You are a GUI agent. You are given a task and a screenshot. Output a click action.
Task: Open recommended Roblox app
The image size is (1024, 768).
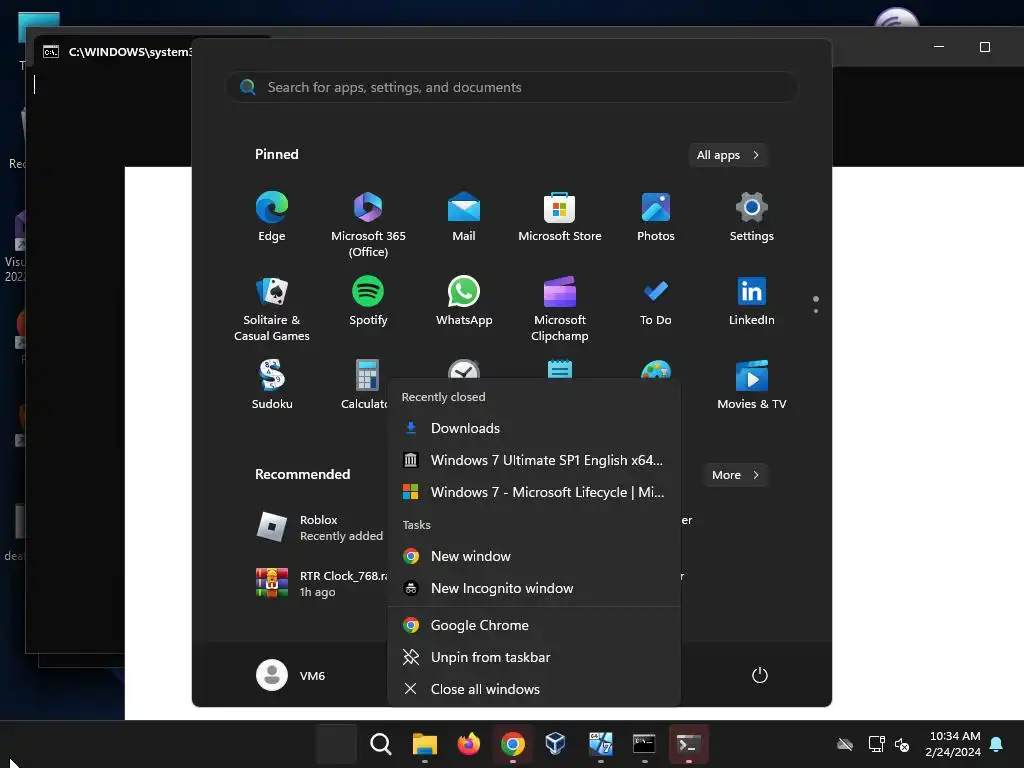click(x=320, y=528)
